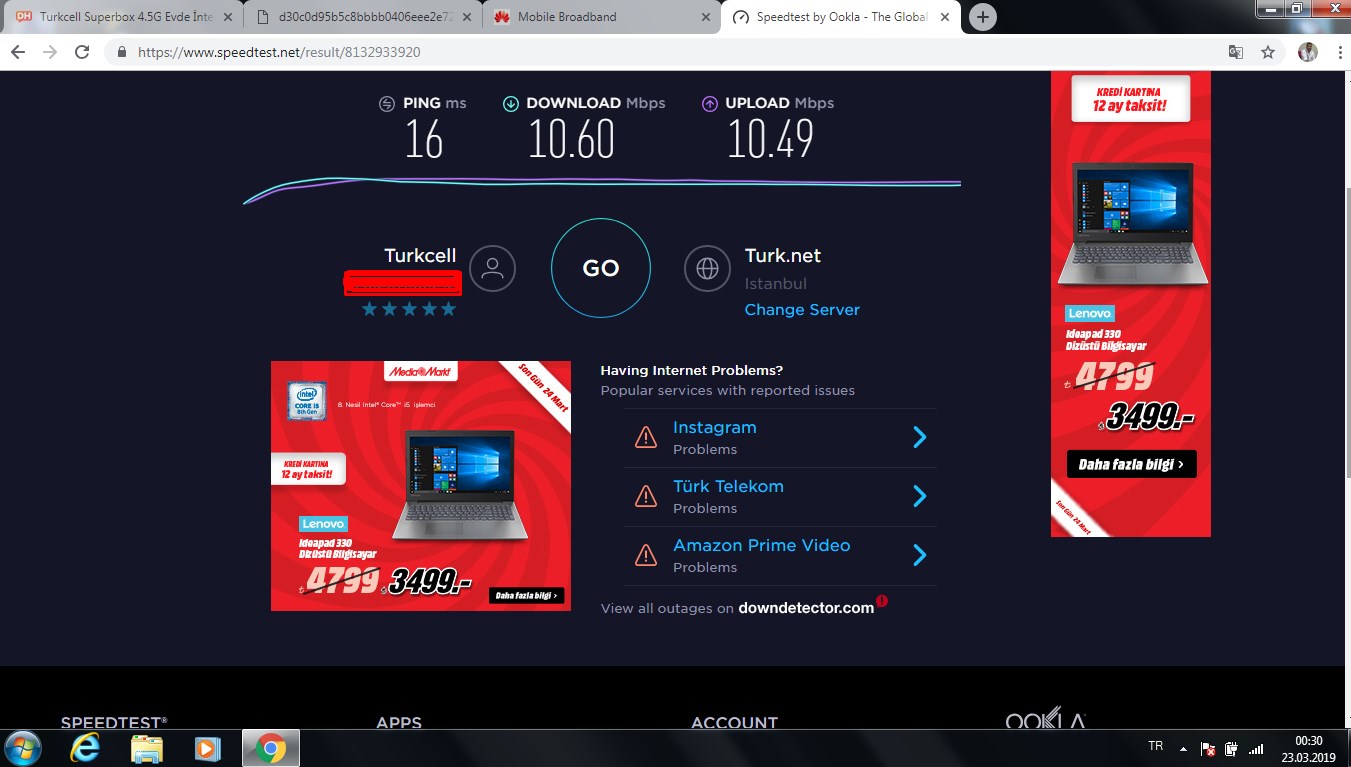
Task: Click the SPEEDTEST footer heading
Action: (114, 722)
